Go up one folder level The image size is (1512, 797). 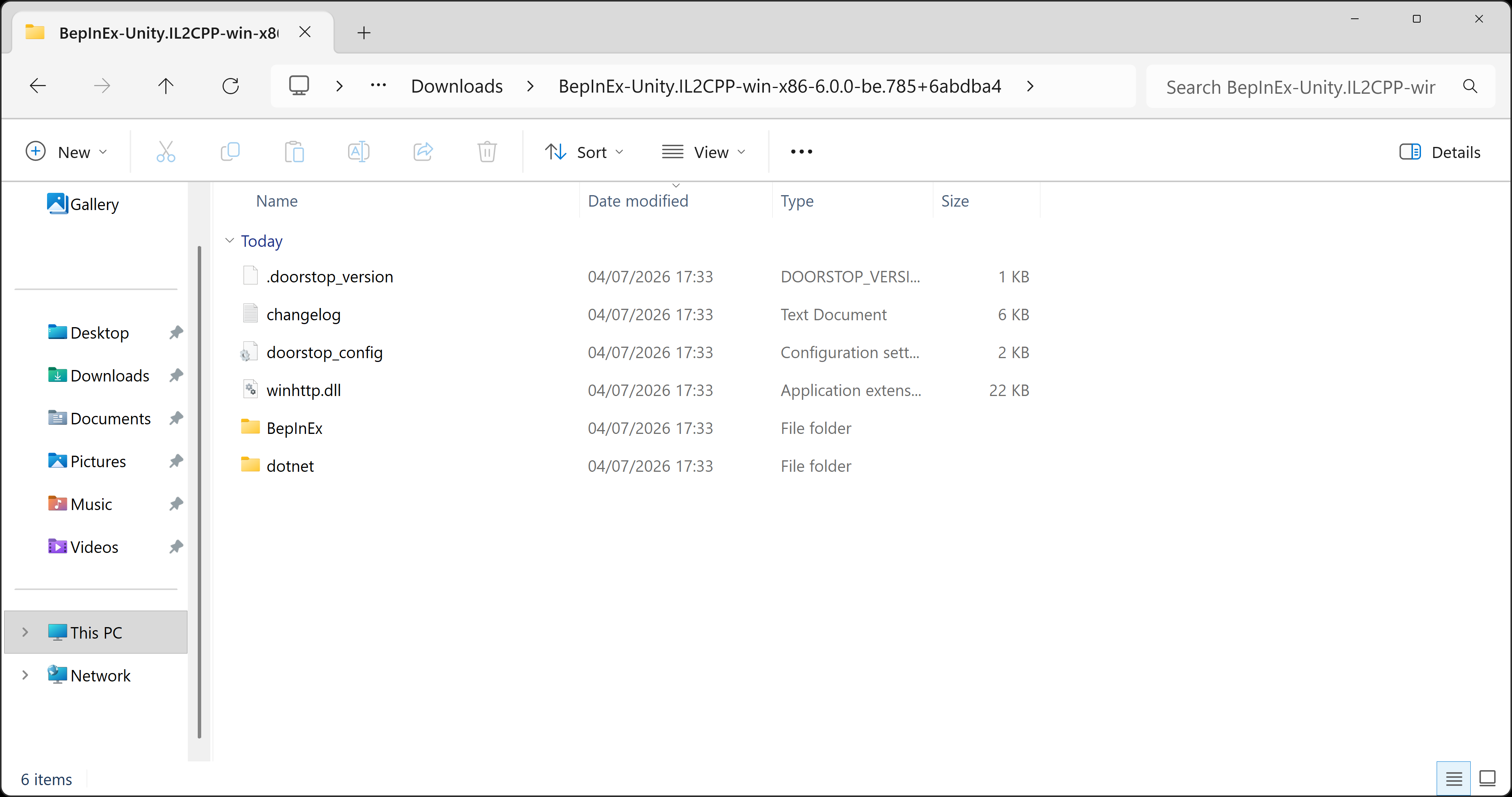166,86
